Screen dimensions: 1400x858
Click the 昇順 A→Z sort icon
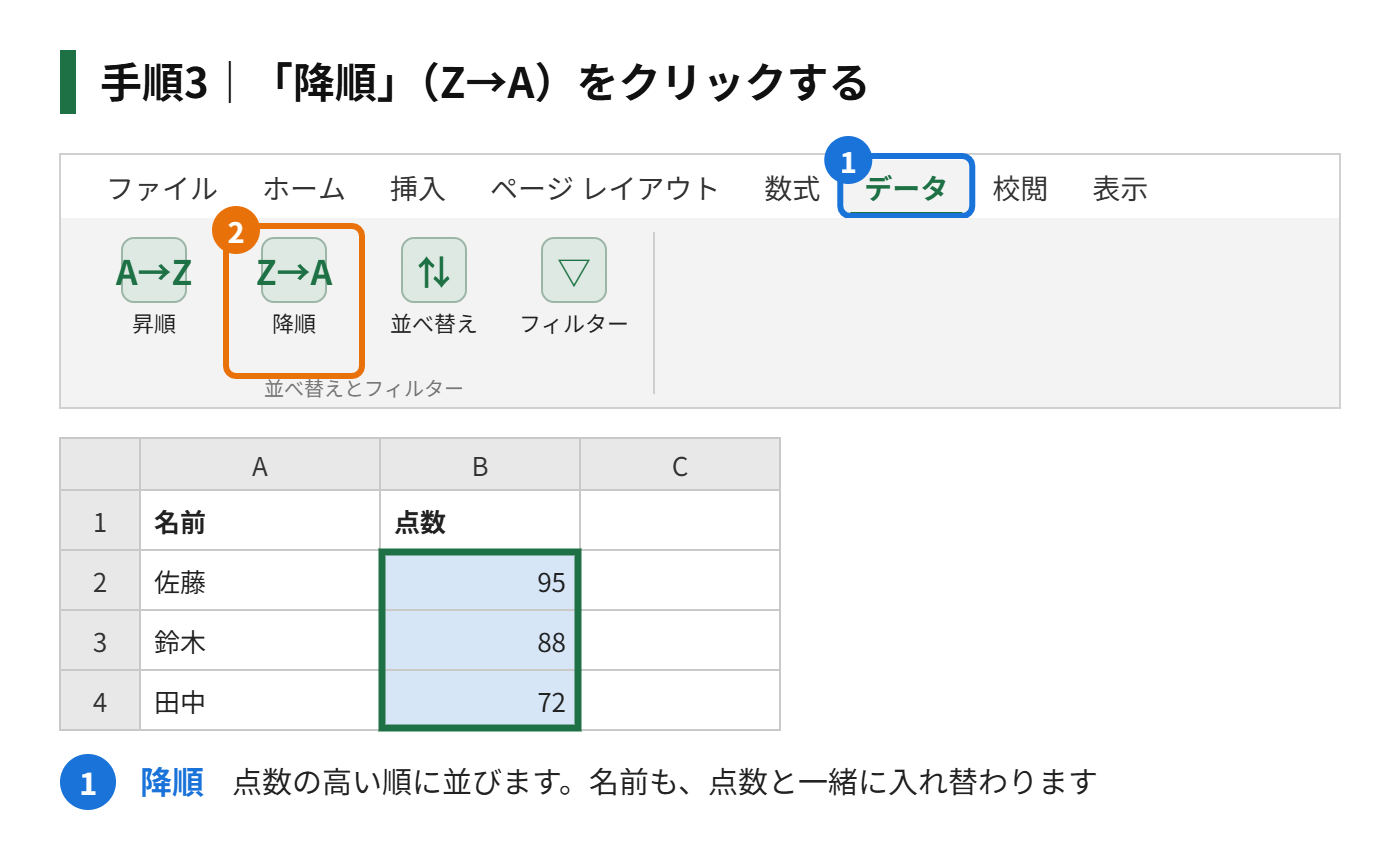coord(154,270)
